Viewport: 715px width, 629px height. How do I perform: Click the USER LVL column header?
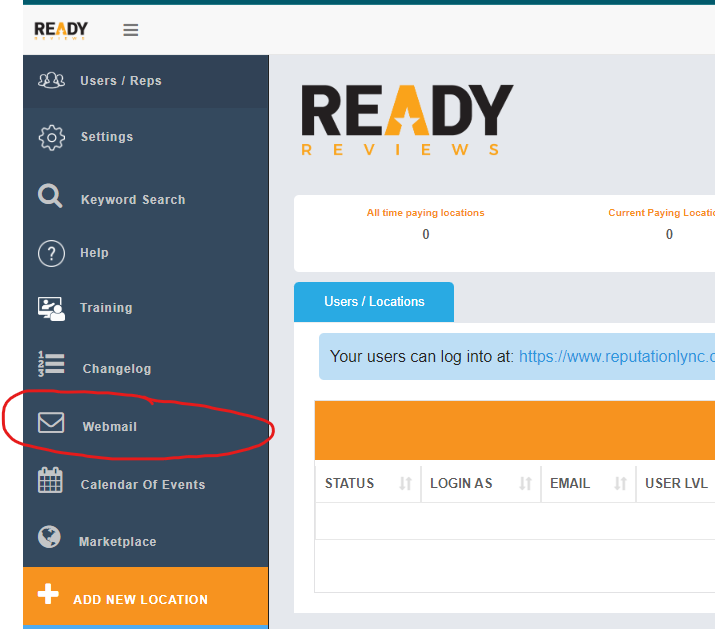click(677, 484)
